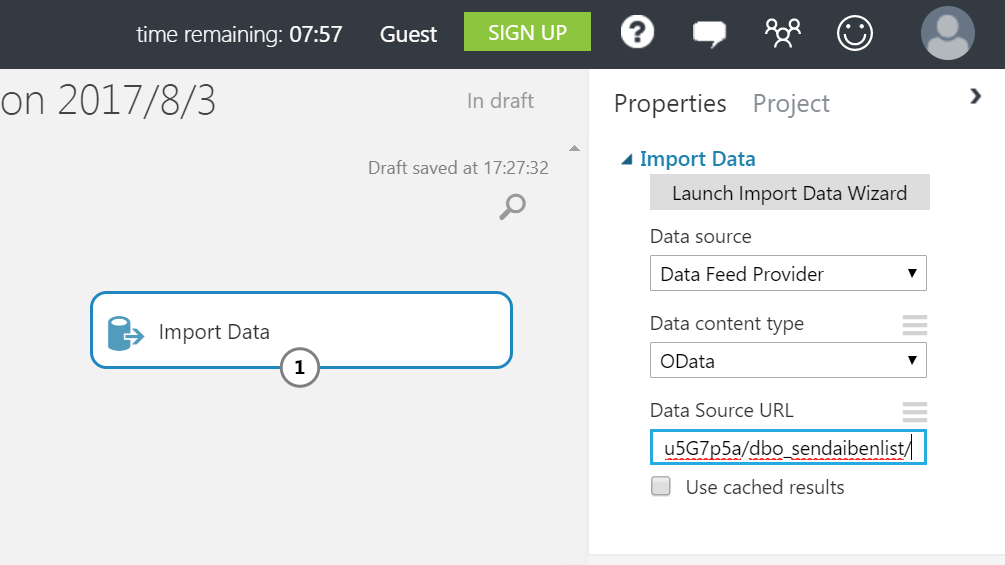Open the feedback speech bubble icon

[710, 33]
